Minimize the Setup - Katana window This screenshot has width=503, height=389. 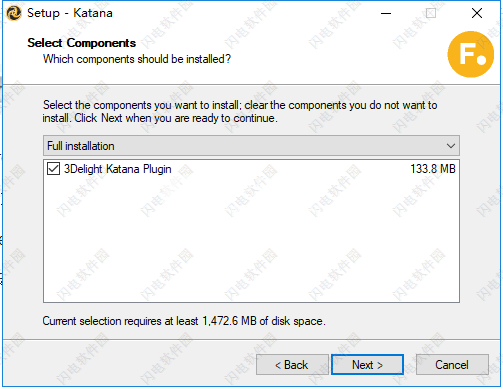pos(386,13)
